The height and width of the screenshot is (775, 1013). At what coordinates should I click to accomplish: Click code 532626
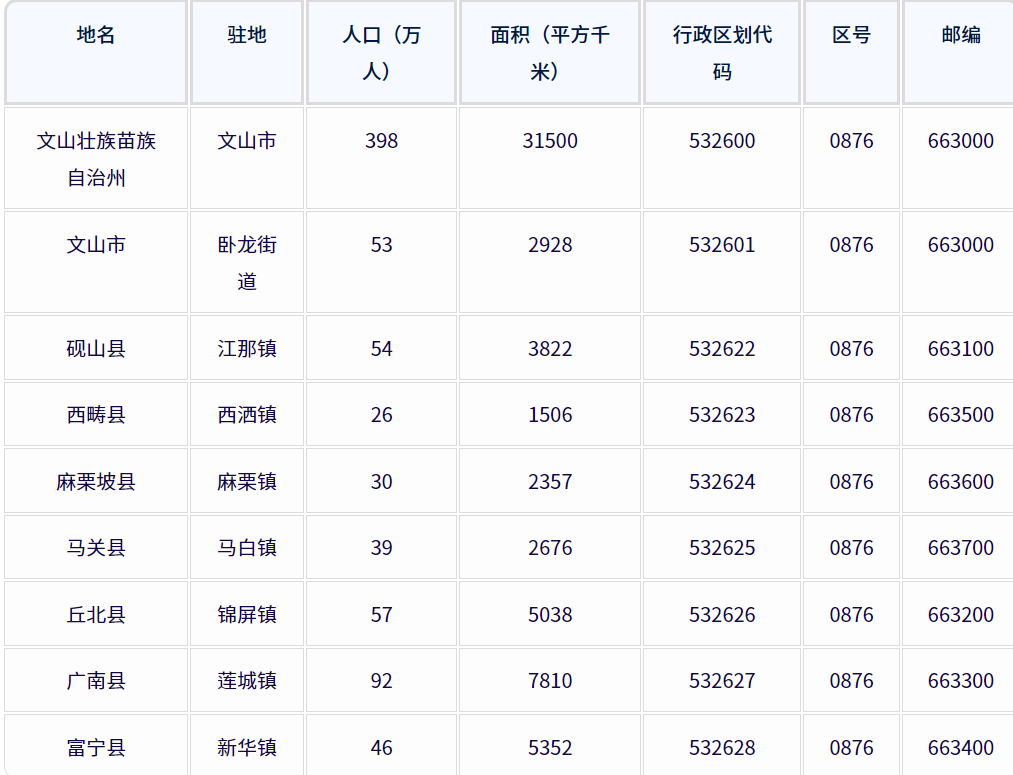pos(722,615)
